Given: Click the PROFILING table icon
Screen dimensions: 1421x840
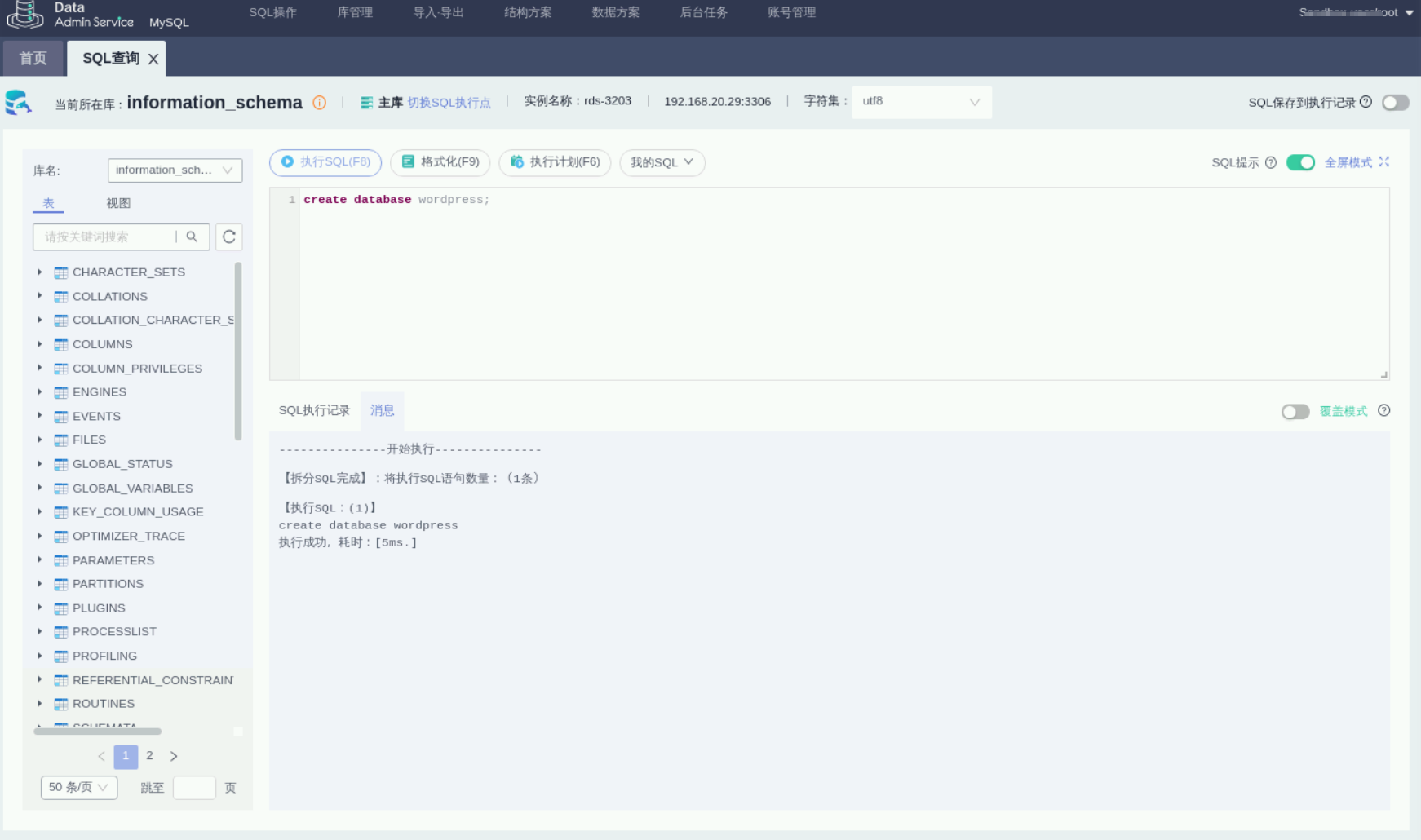Looking at the screenshot, I should tap(61, 657).
